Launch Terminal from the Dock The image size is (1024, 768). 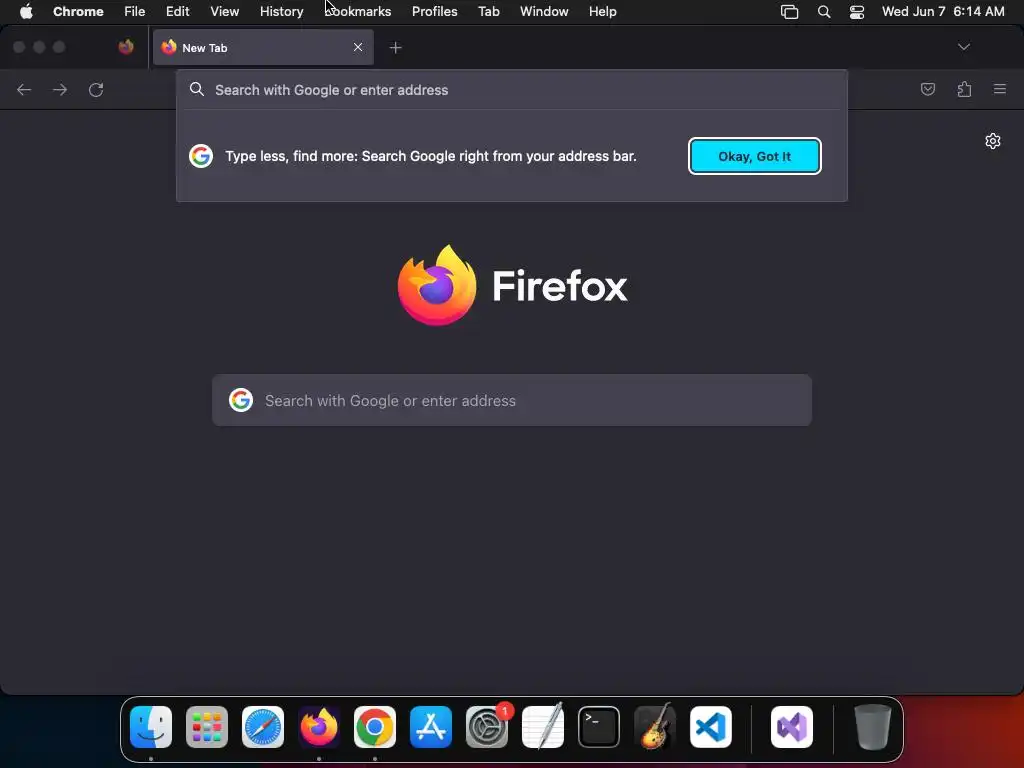[x=599, y=727]
